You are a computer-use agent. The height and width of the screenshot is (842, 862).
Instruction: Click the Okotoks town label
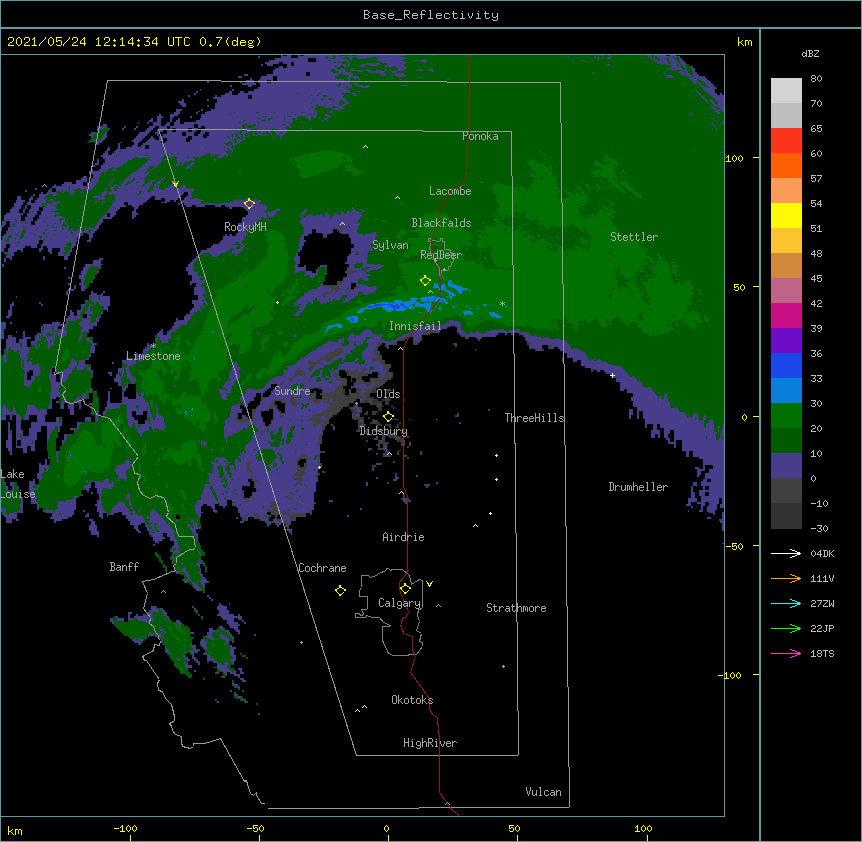412,700
